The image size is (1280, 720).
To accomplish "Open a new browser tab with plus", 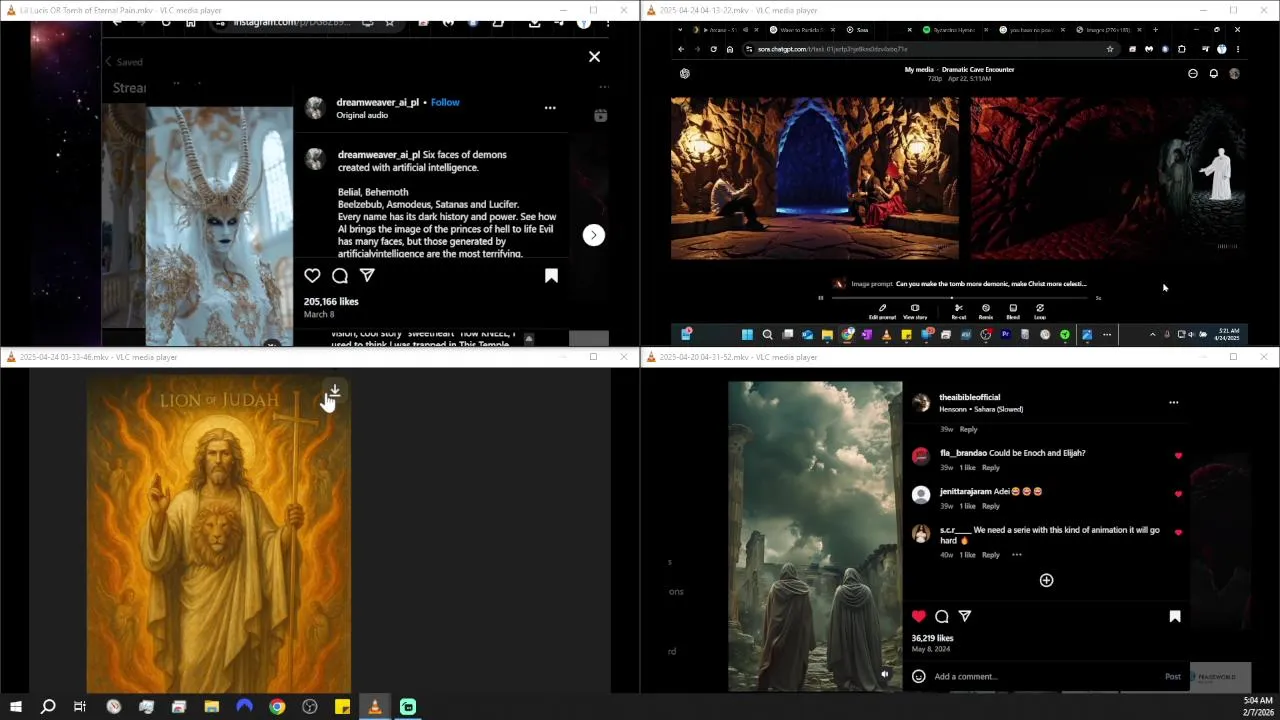I will [1155, 30].
